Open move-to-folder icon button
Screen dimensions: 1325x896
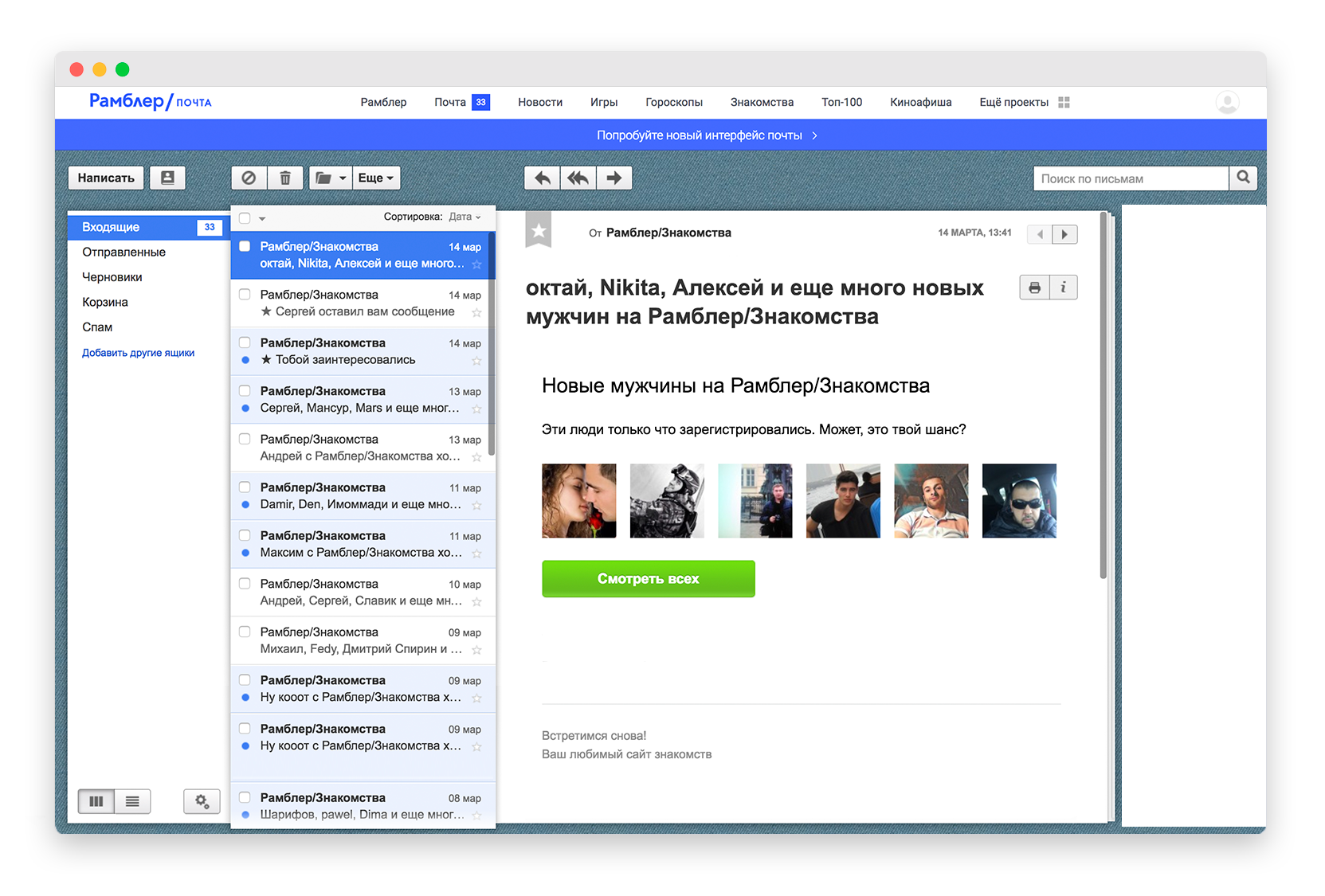point(323,178)
